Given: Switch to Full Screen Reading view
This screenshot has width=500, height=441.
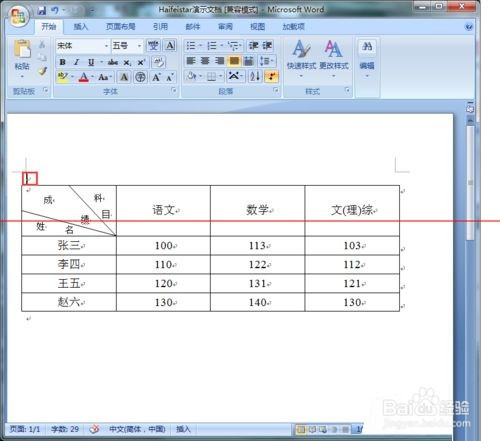Looking at the screenshot, I should [312, 429].
